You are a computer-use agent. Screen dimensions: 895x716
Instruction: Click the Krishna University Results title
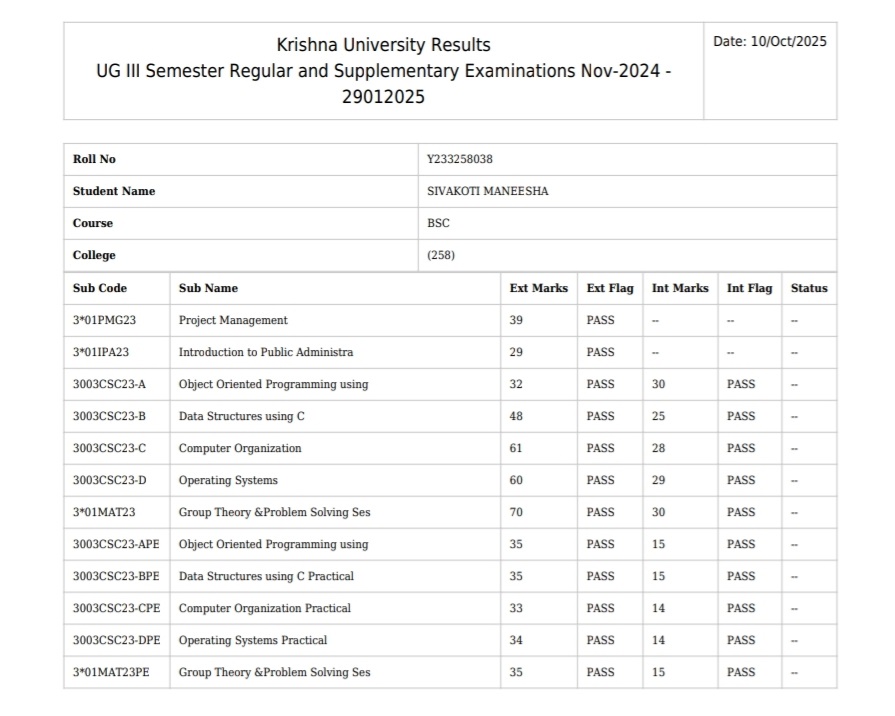click(383, 45)
